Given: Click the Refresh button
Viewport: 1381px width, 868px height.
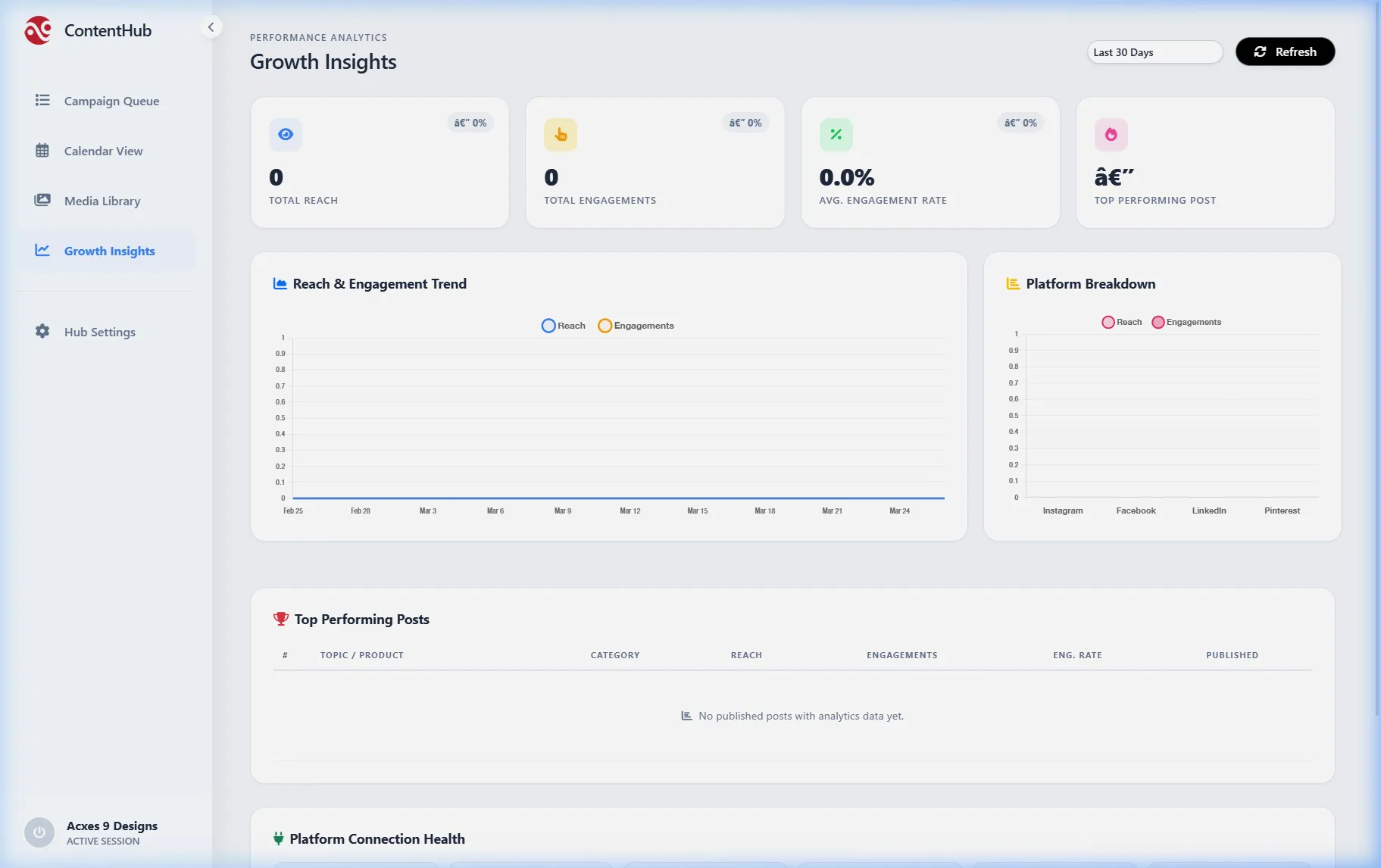Looking at the screenshot, I should (x=1284, y=52).
